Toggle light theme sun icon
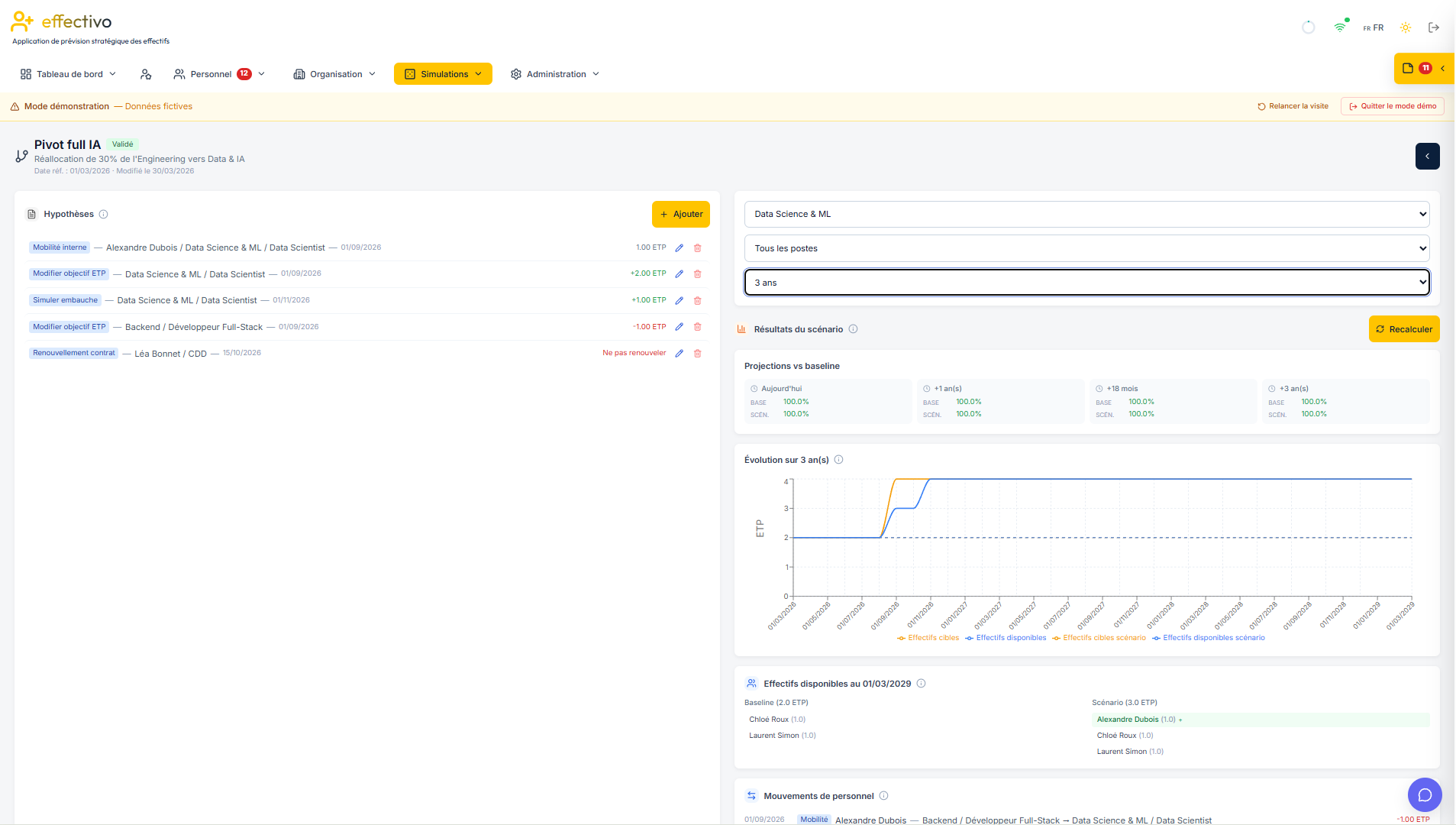The height and width of the screenshot is (825, 1456). 1406,27
